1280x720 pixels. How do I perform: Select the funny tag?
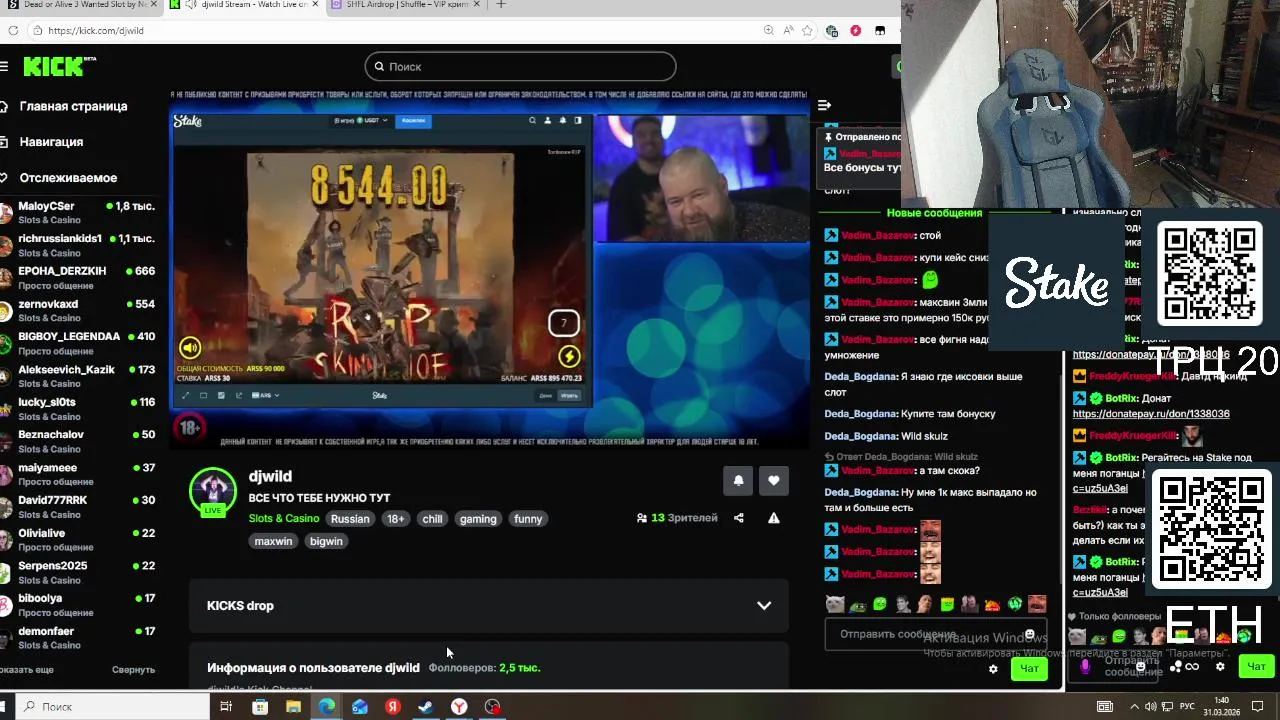pos(528,519)
